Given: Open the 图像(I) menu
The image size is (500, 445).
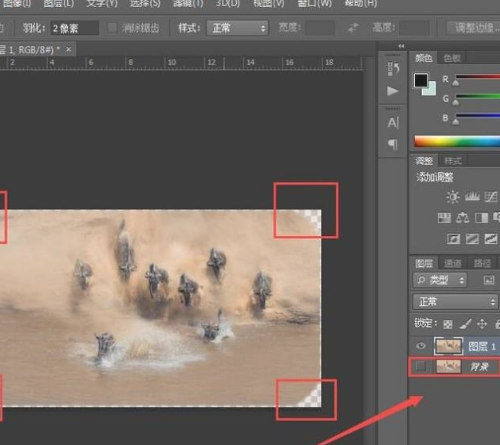Looking at the screenshot, I should 17,4.
